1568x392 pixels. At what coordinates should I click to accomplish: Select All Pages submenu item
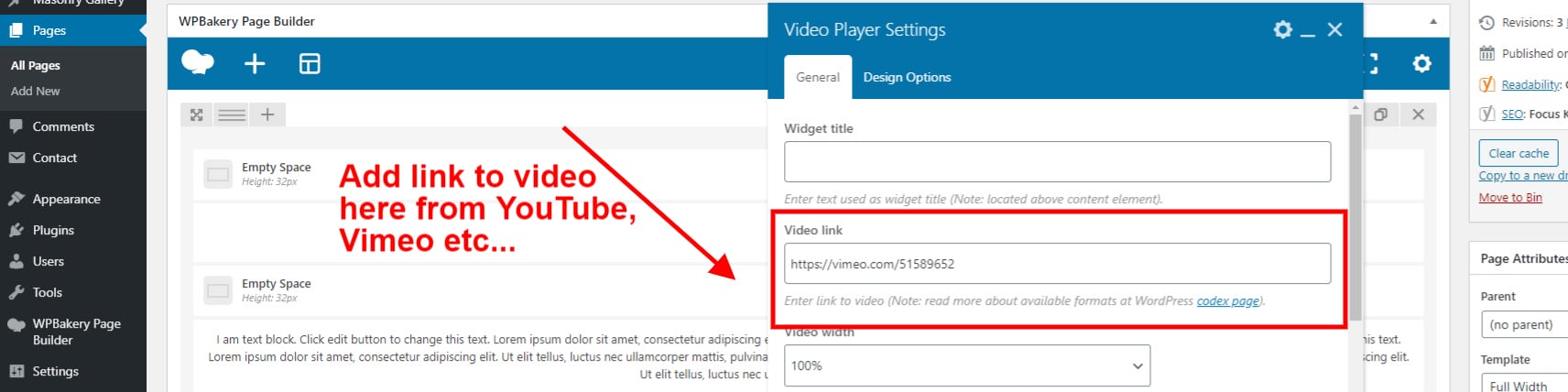point(35,65)
